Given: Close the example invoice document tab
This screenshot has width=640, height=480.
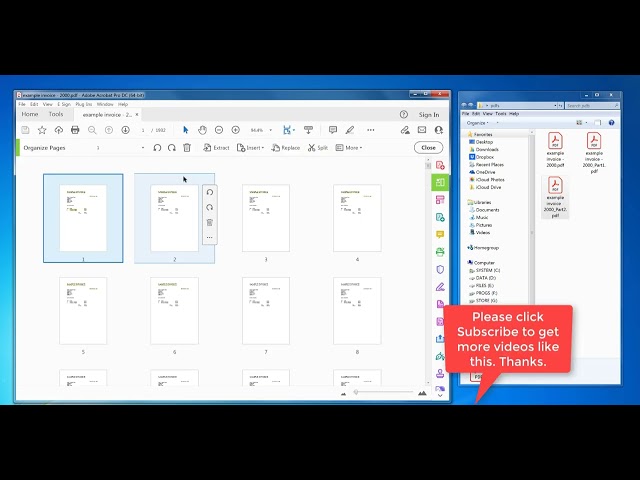Looking at the screenshot, I should (x=137, y=115).
